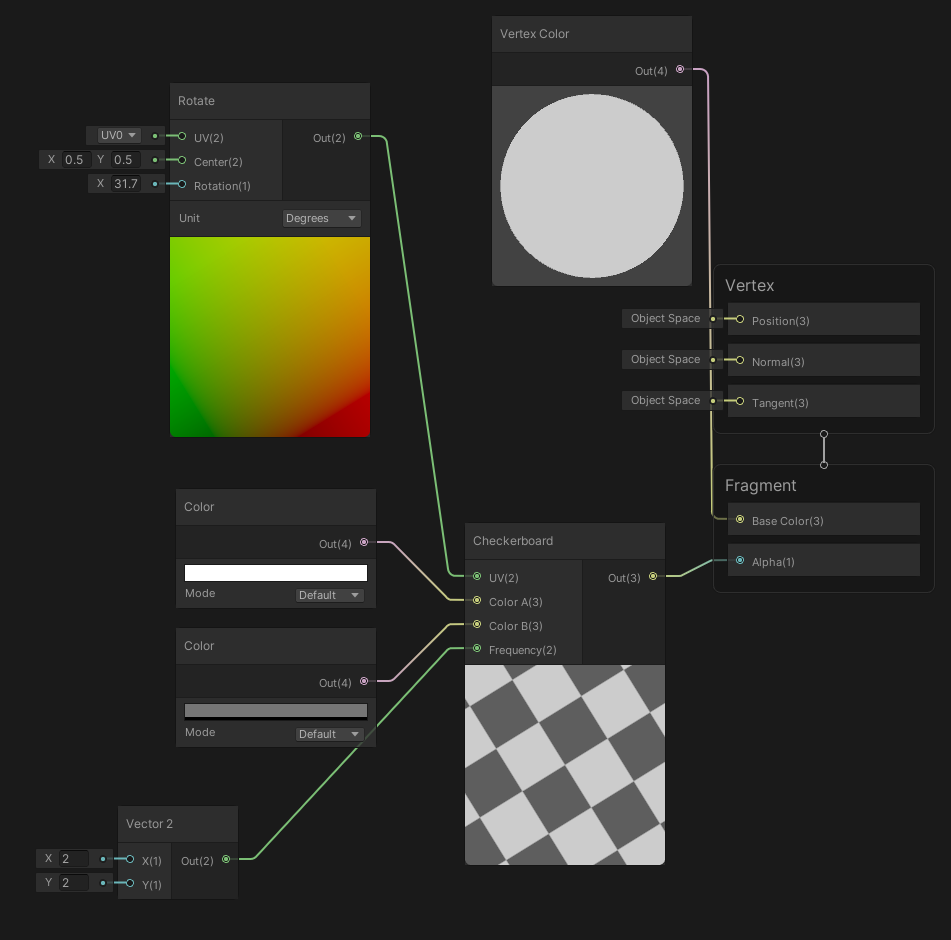Click Rotate node Out(2) output port
This screenshot has height=940, width=951.
(358, 136)
